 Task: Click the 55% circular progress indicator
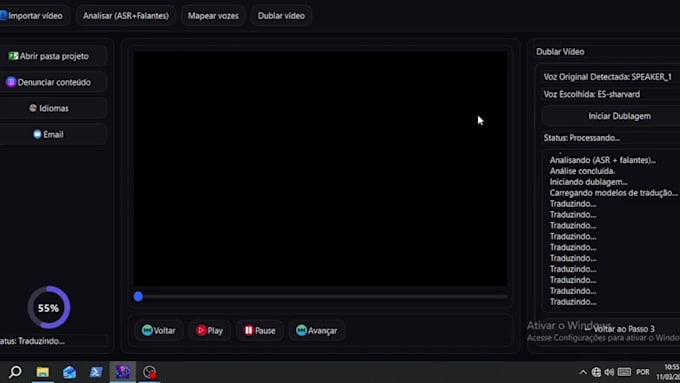point(49,307)
